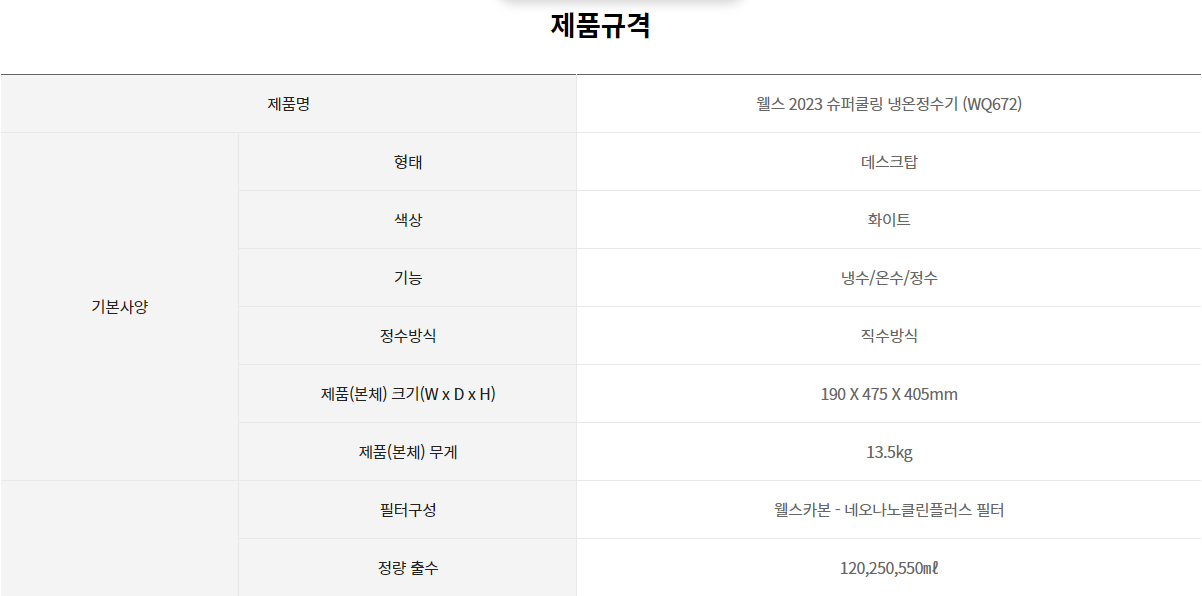This screenshot has width=1202, height=596.
Task: Click the 형태 label cell
Action: pyautogui.click(x=408, y=162)
